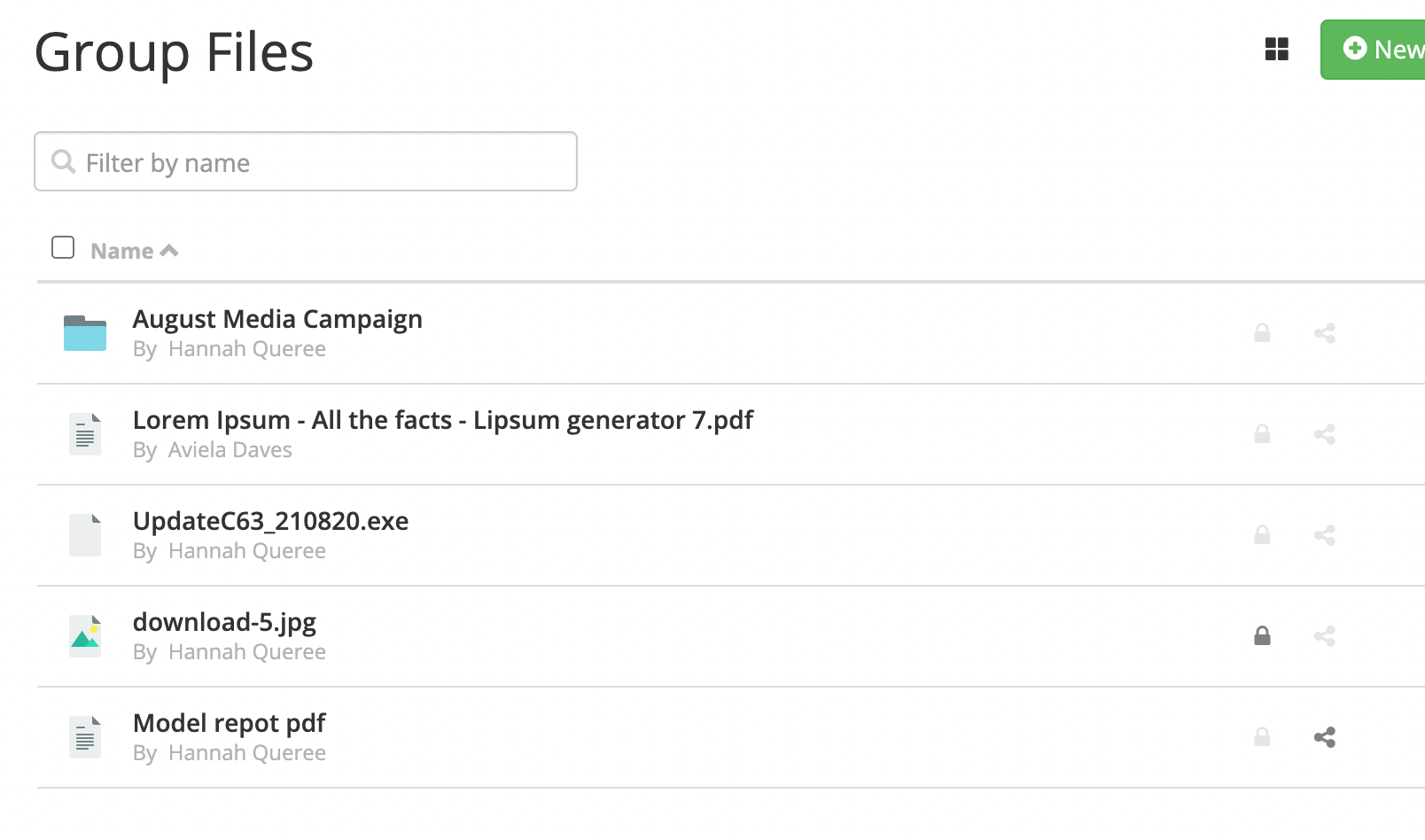Image resolution: width=1425 pixels, height=840 pixels.
Task: Switch to grid view layout icon
Action: tap(1276, 49)
